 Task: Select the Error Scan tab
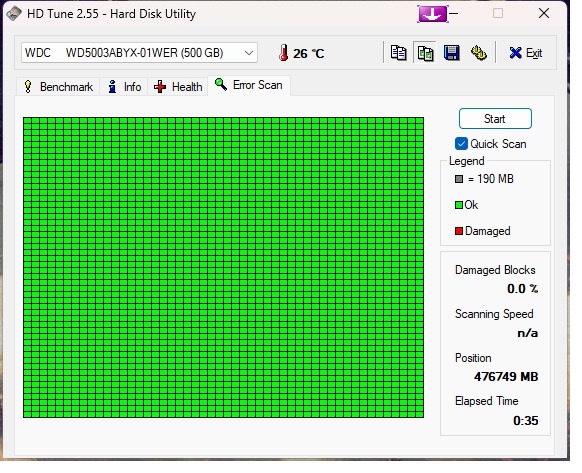tap(249, 85)
